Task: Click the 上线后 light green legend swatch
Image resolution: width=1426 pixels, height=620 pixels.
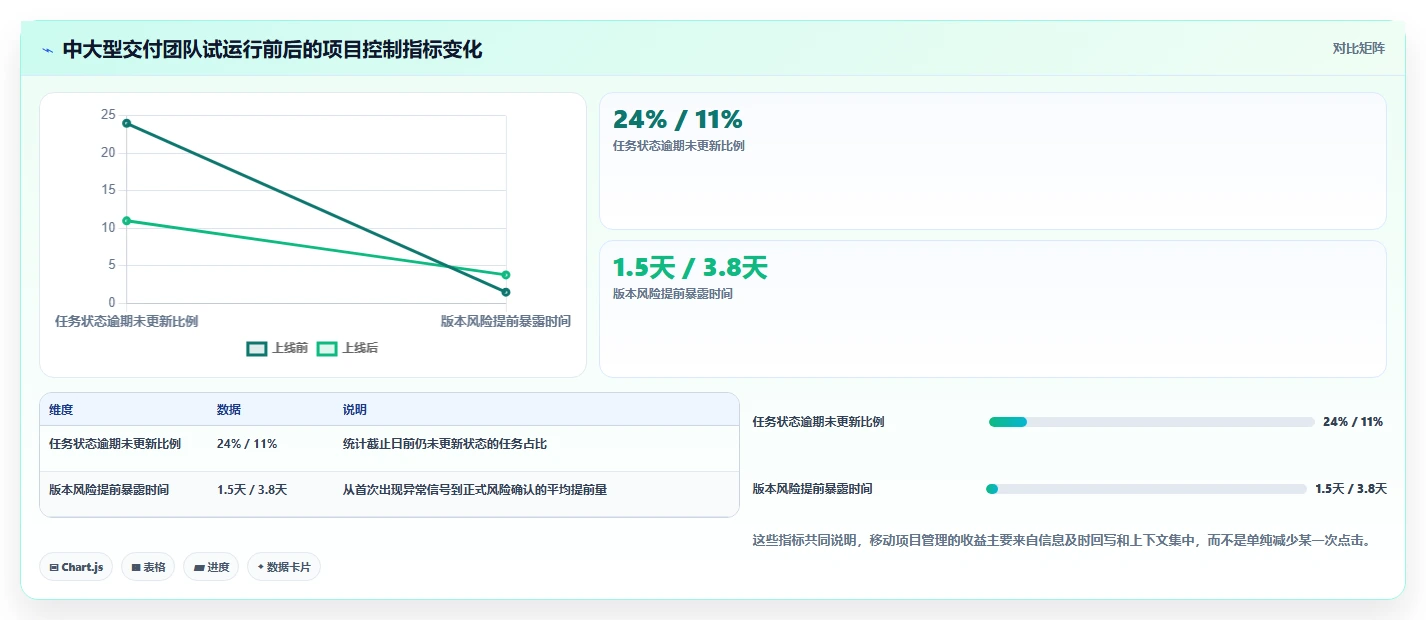Action: click(327, 348)
